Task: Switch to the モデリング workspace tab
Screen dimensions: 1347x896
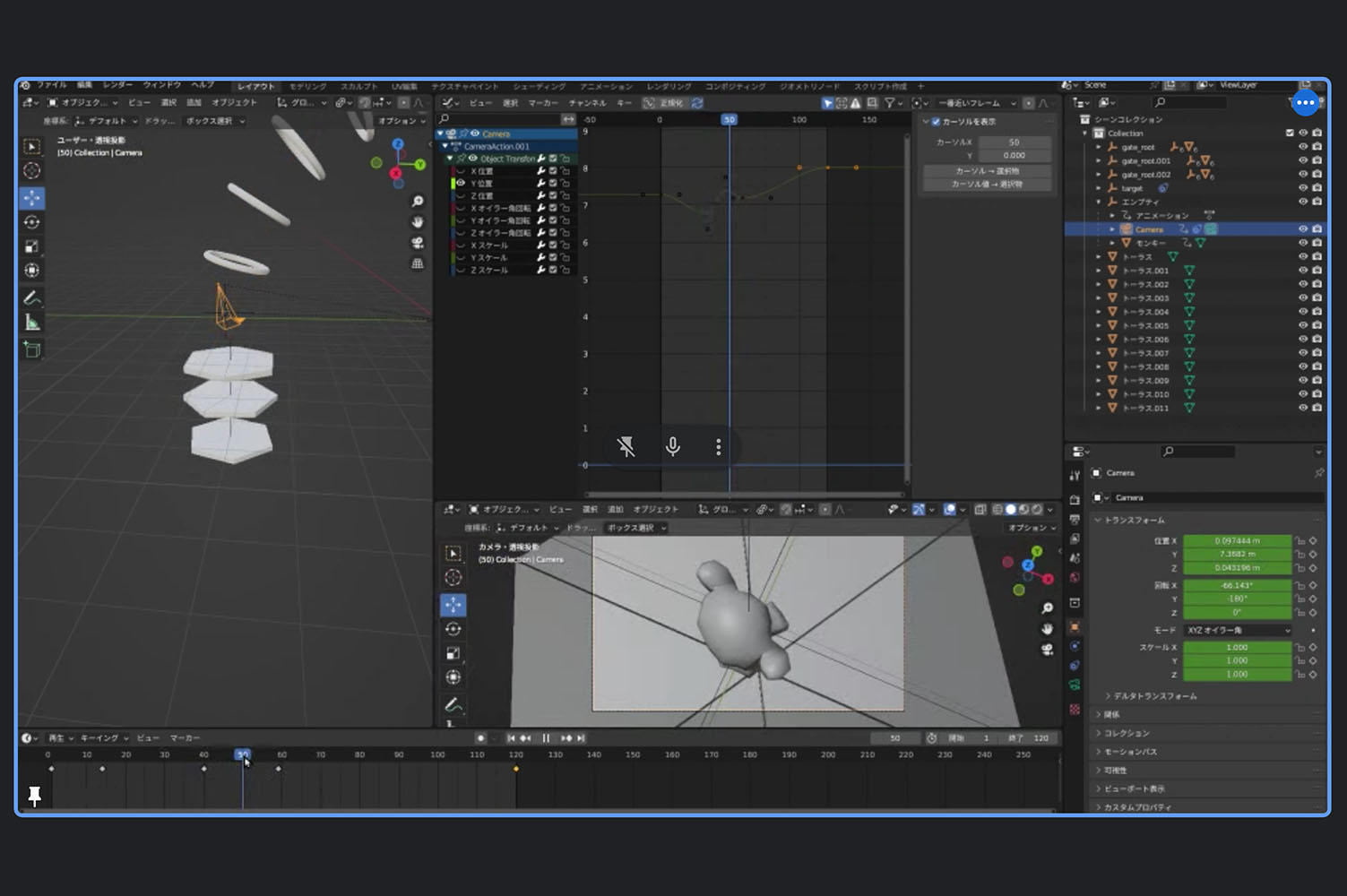Action: (x=307, y=86)
